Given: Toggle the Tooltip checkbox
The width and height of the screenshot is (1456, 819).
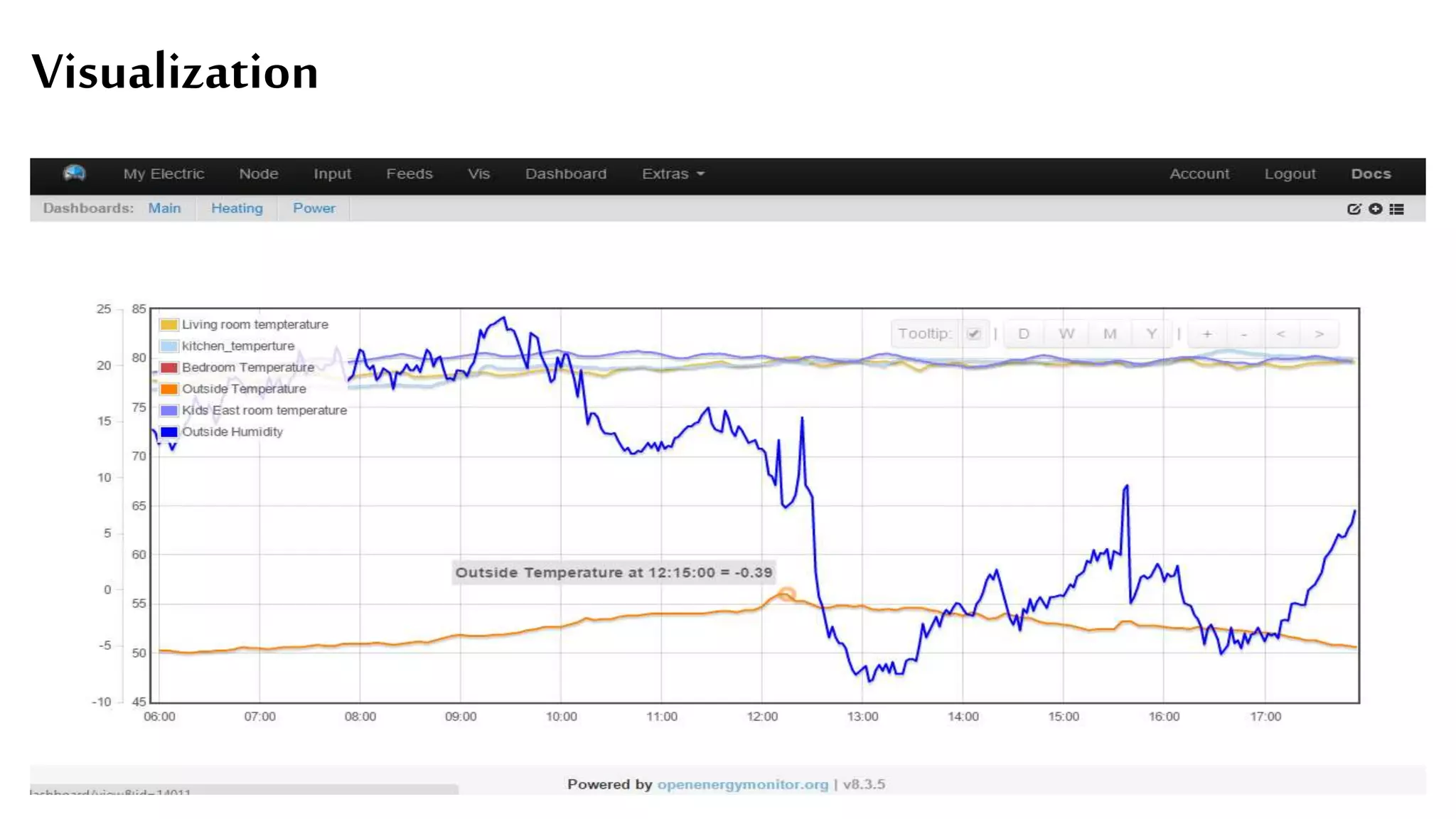Looking at the screenshot, I should point(974,334).
